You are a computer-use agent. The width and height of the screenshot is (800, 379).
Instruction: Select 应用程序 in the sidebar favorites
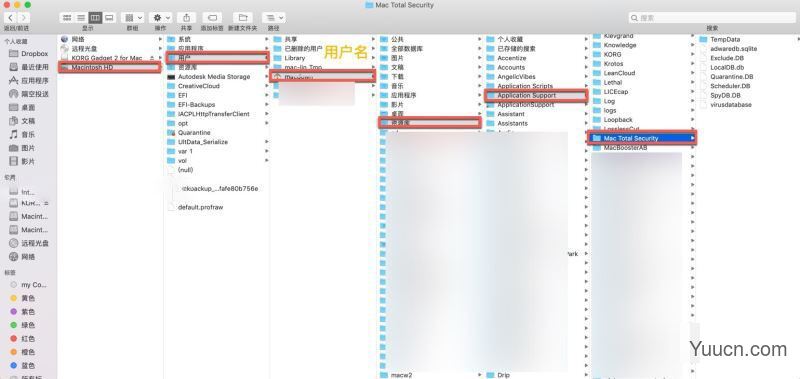coord(29,81)
